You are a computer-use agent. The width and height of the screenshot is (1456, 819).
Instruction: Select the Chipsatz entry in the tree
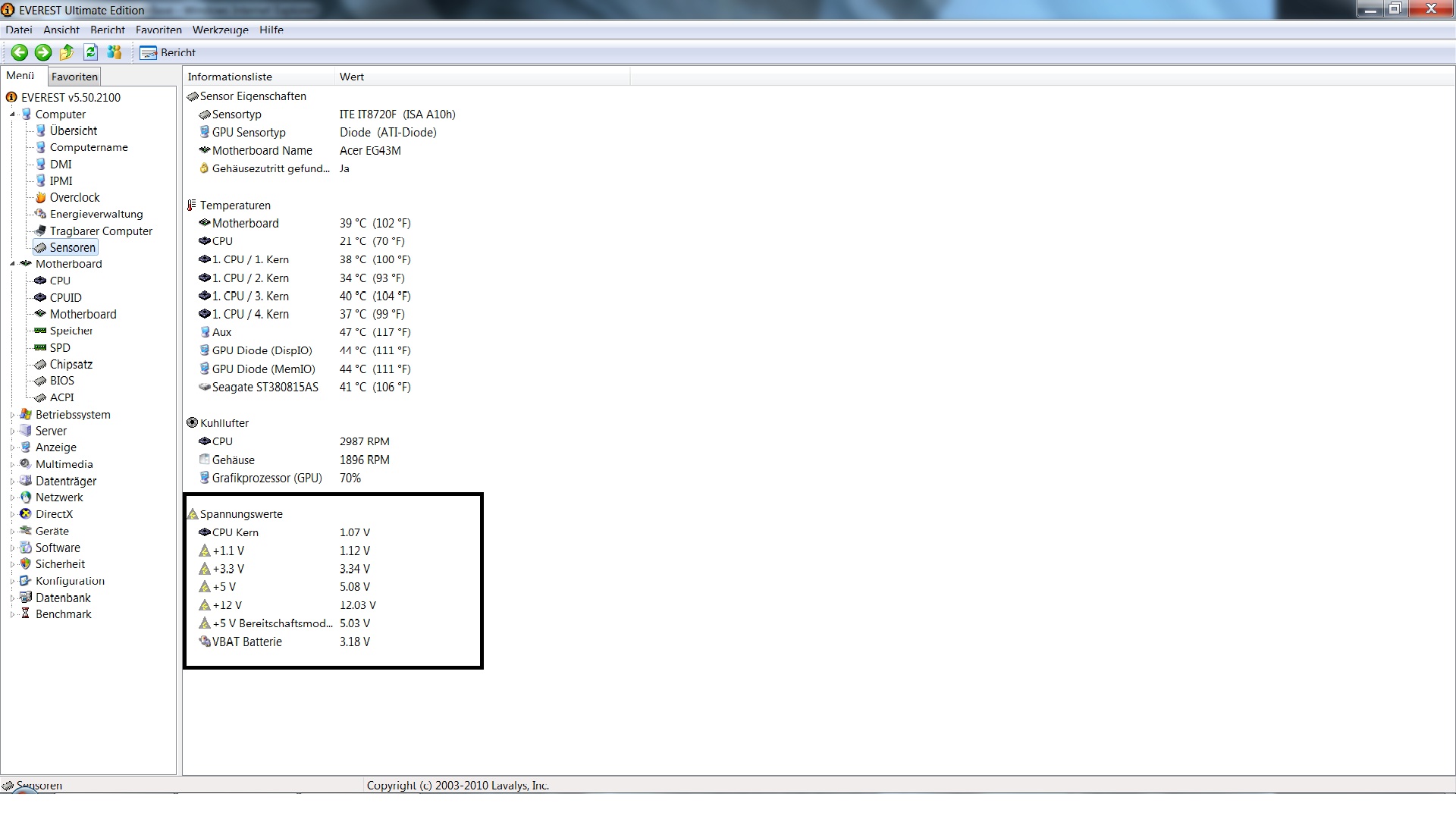pyautogui.click(x=71, y=364)
